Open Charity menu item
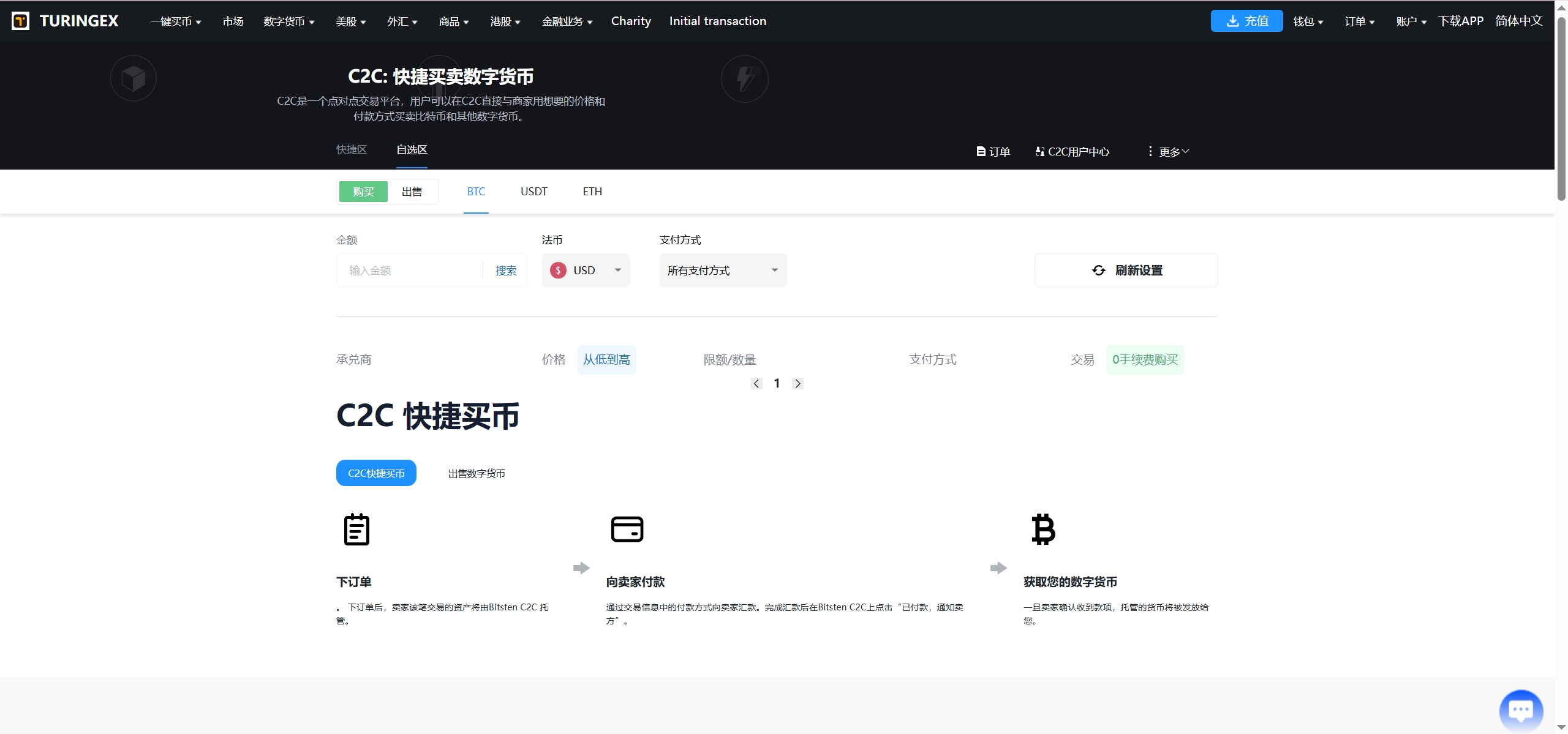The image size is (1568, 734). pos(631,21)
